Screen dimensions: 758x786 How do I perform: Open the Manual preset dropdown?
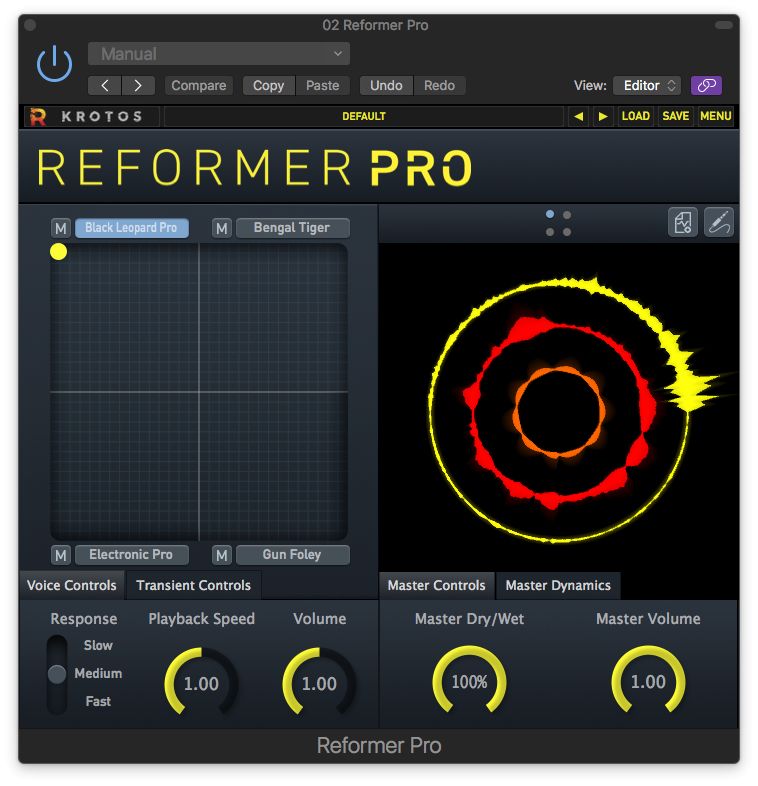click(x=219, y=54)
